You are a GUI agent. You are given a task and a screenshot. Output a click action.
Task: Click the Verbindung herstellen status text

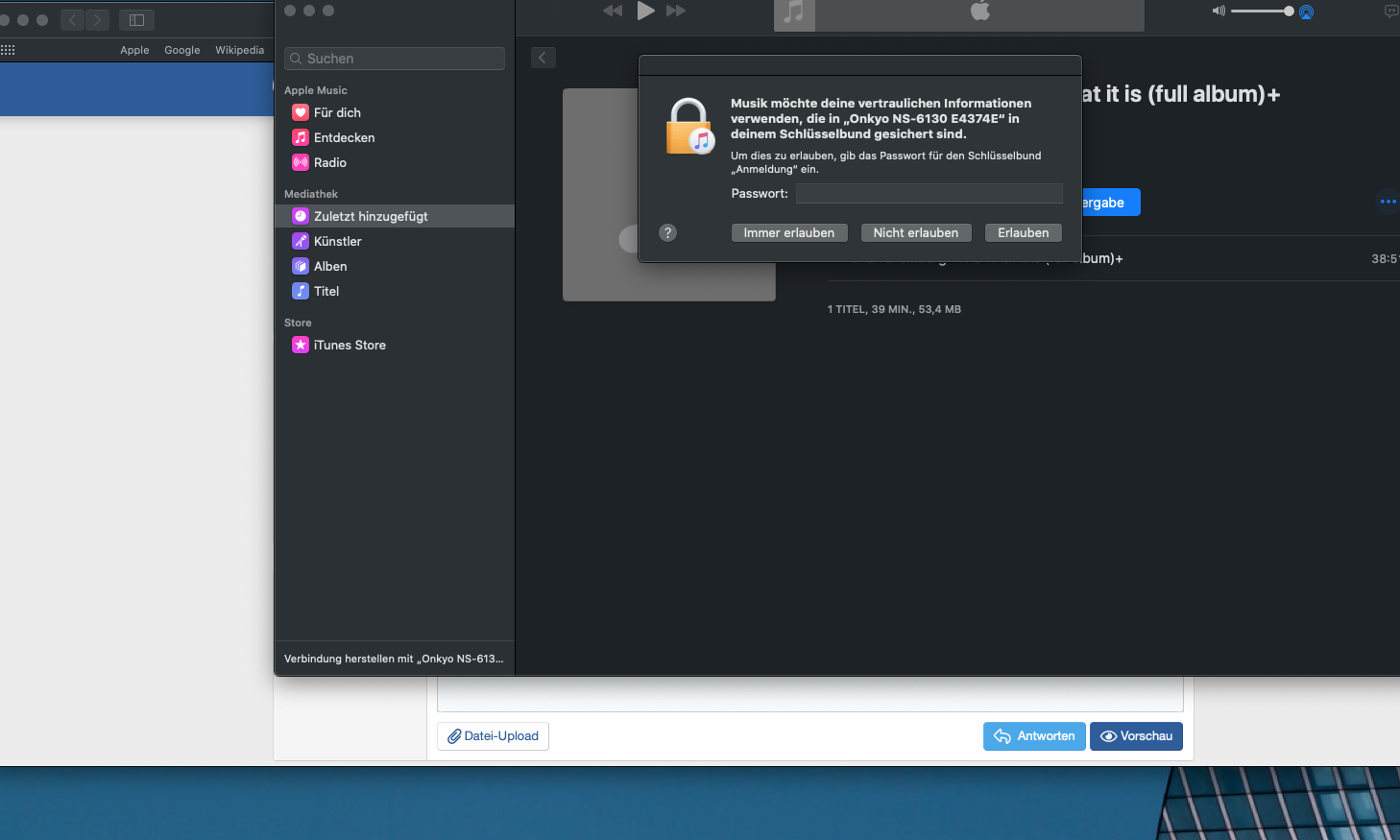394,659
